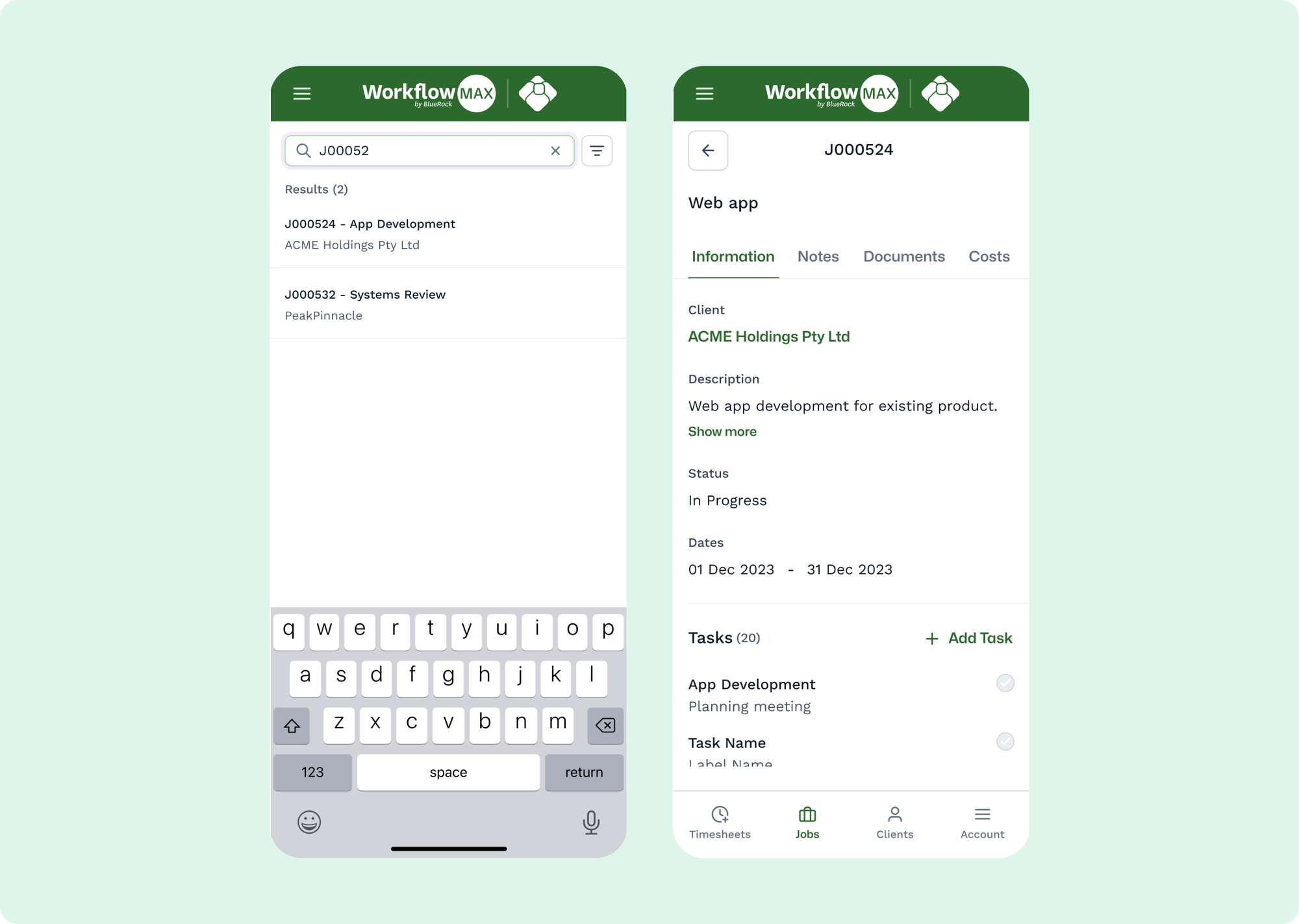Tap Add Task button on J000524
Image resolution: width=1299 pixels, height=924 pixels.
tap(967, 638)
